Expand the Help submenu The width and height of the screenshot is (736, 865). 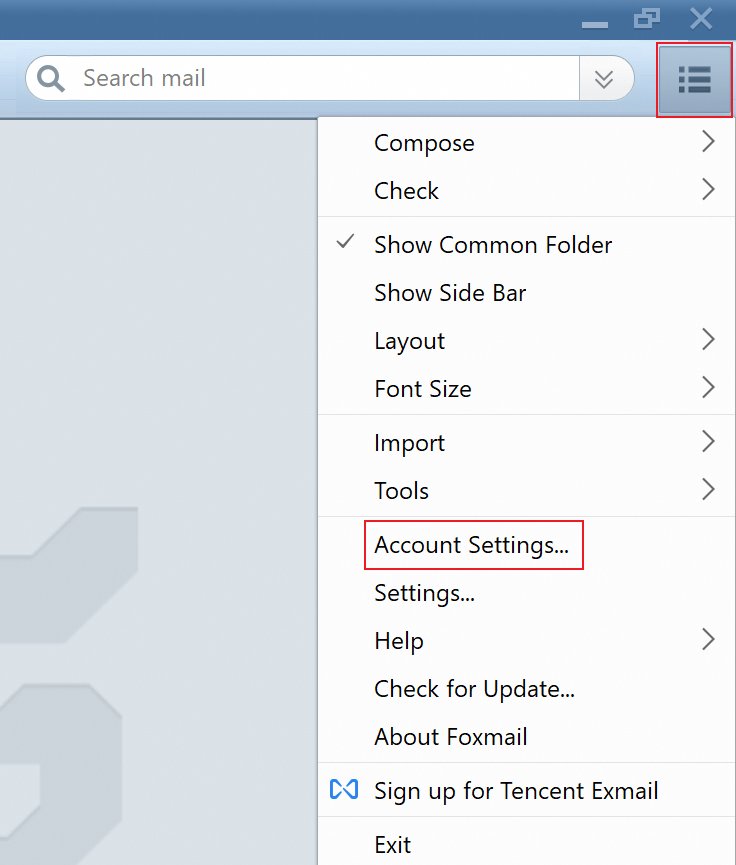click(399, 641)
